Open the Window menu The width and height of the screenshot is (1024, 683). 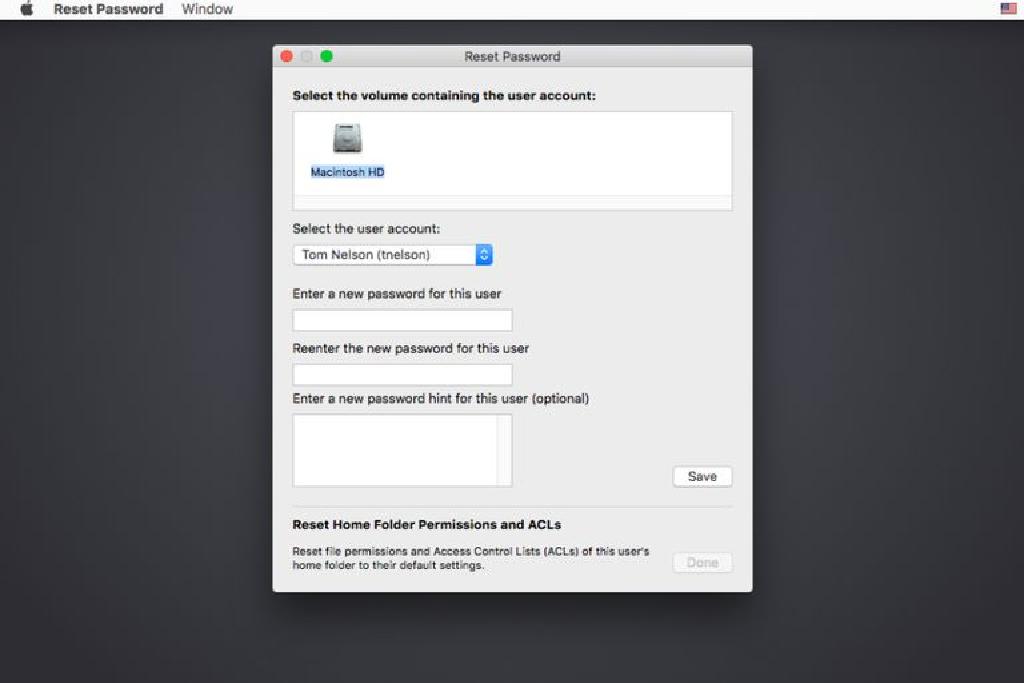click(207, 9)
